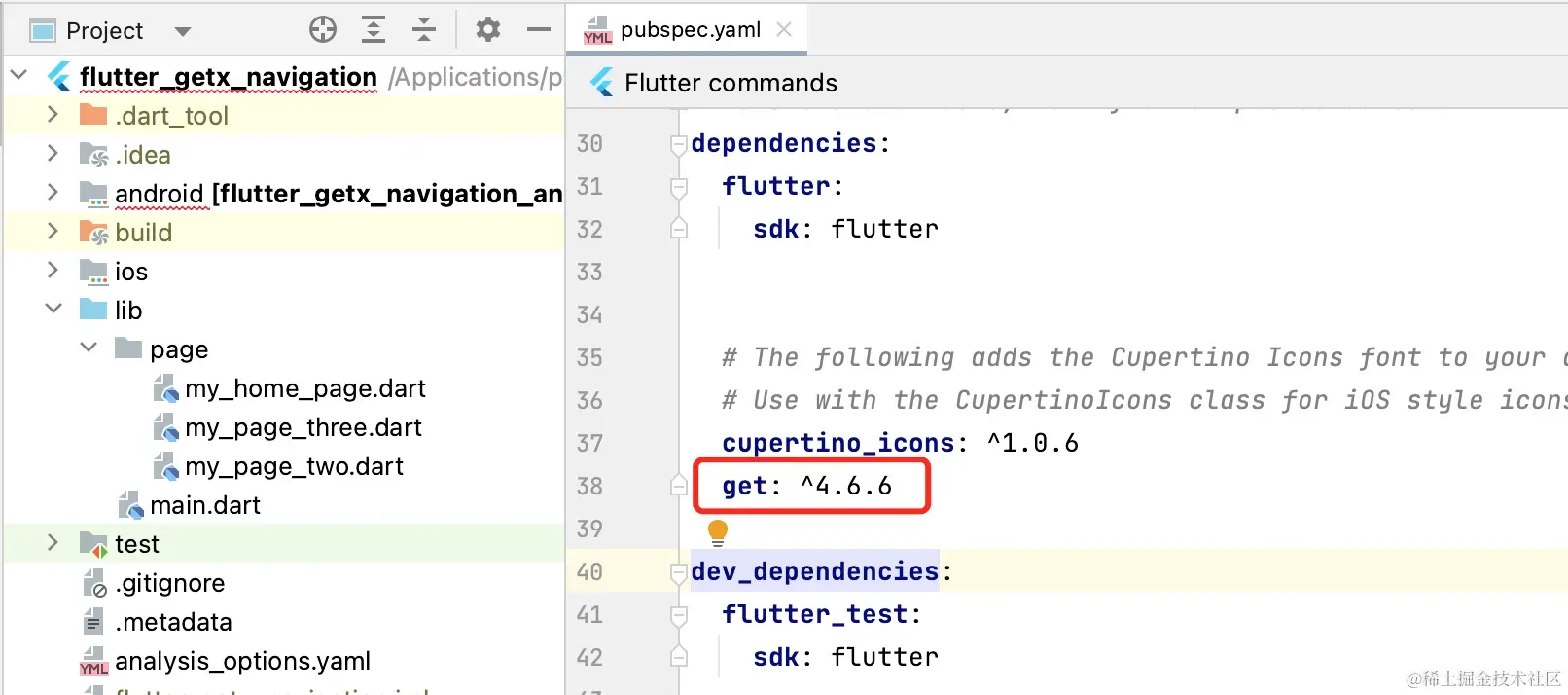This screenshot has width=1568, height=695.
Task: Open the Project view dropdown
Action: tap(182, 31)
